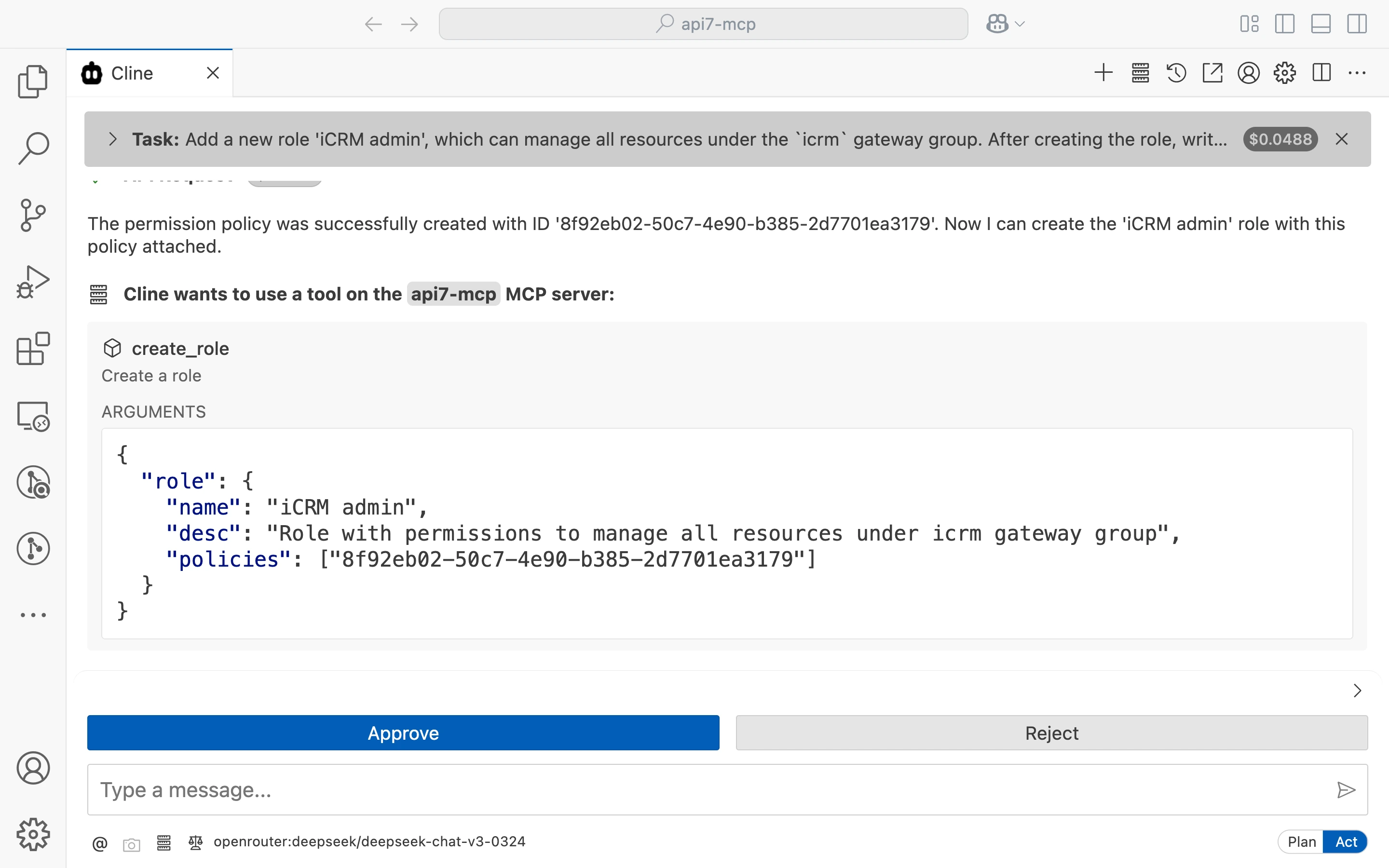The height and width of the screenshot is (868, 1389).
Task: Click the create_role tool name
Action: pyautogui.click(x=180, y=349)
